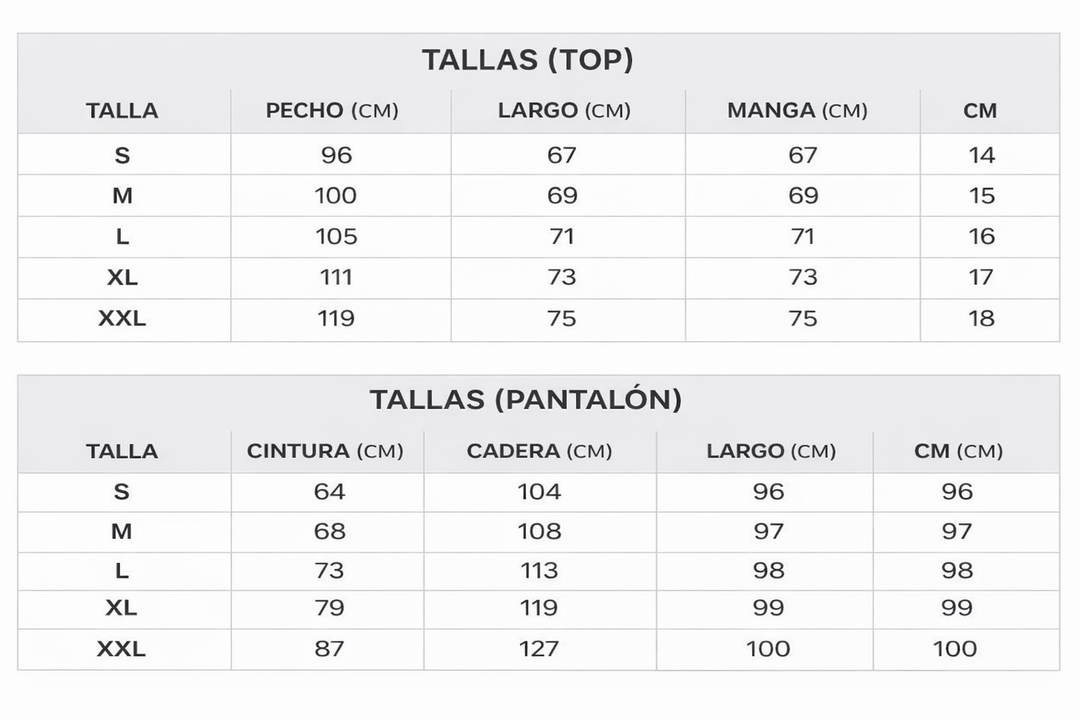Click the TALLAS (PANTALÓN) table title
The height and width of the screenshot is (720, 1080).
click(526, 400)
